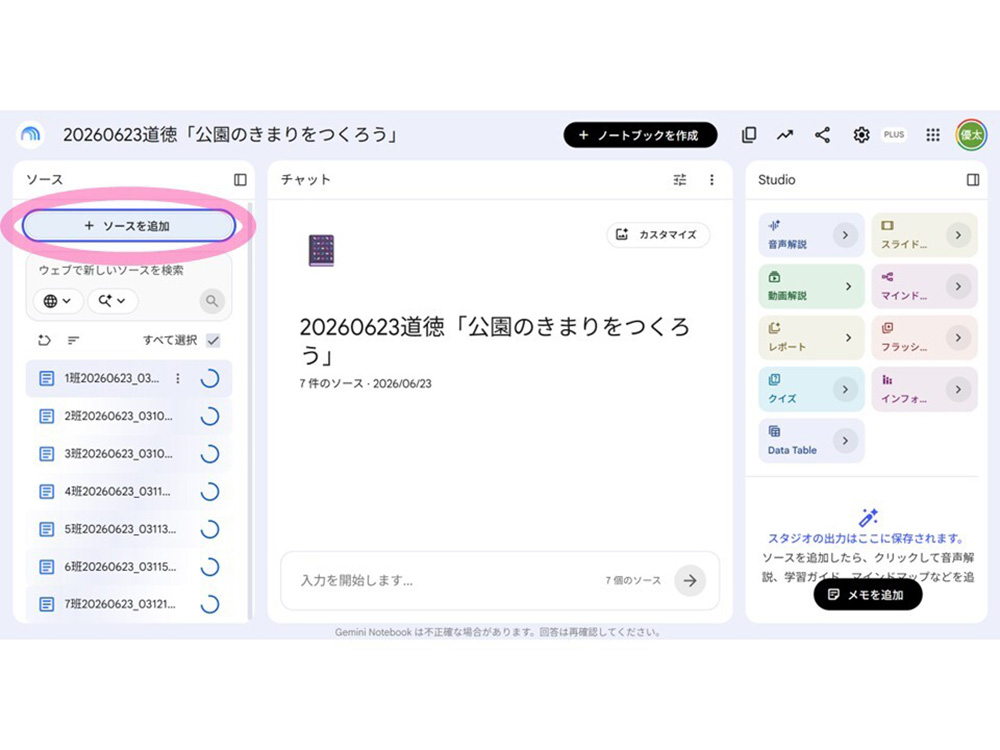Focus the web source search field
This screenshot has height=750, width=1000.
(x=128, y=270)
